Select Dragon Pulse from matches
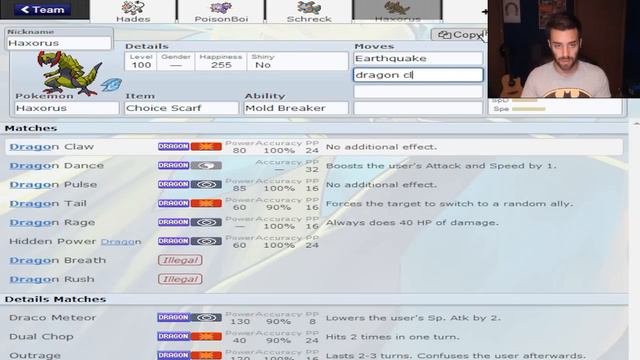 point(314,184)
